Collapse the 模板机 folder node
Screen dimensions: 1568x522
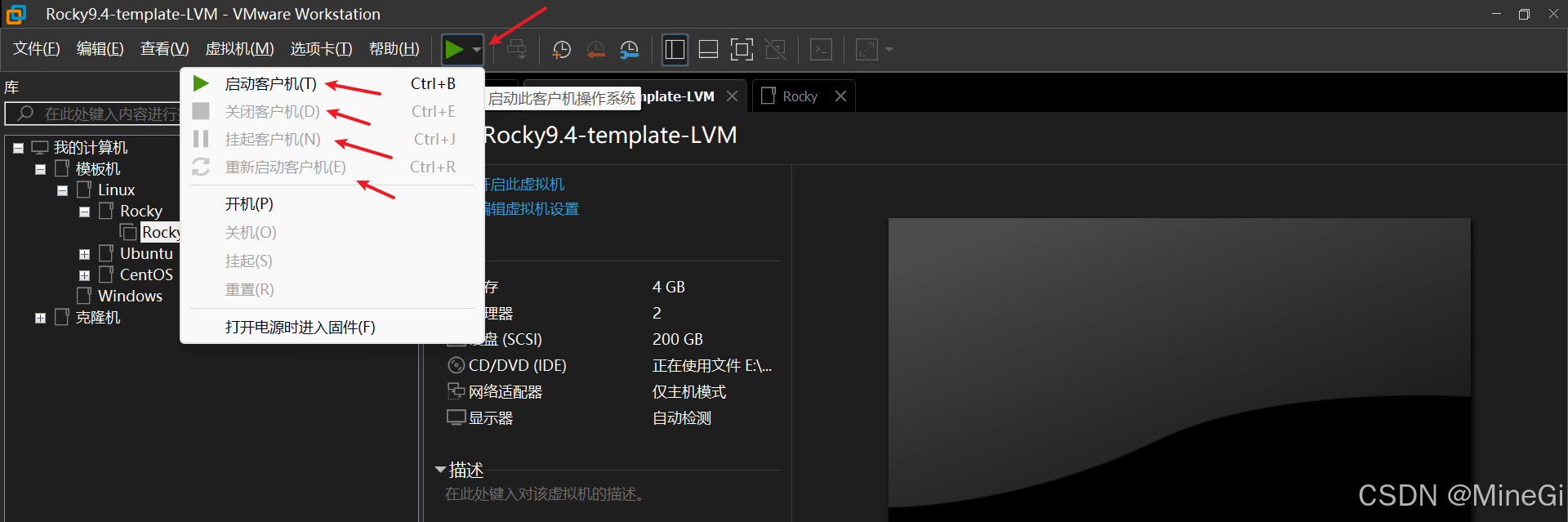[40, 170]
